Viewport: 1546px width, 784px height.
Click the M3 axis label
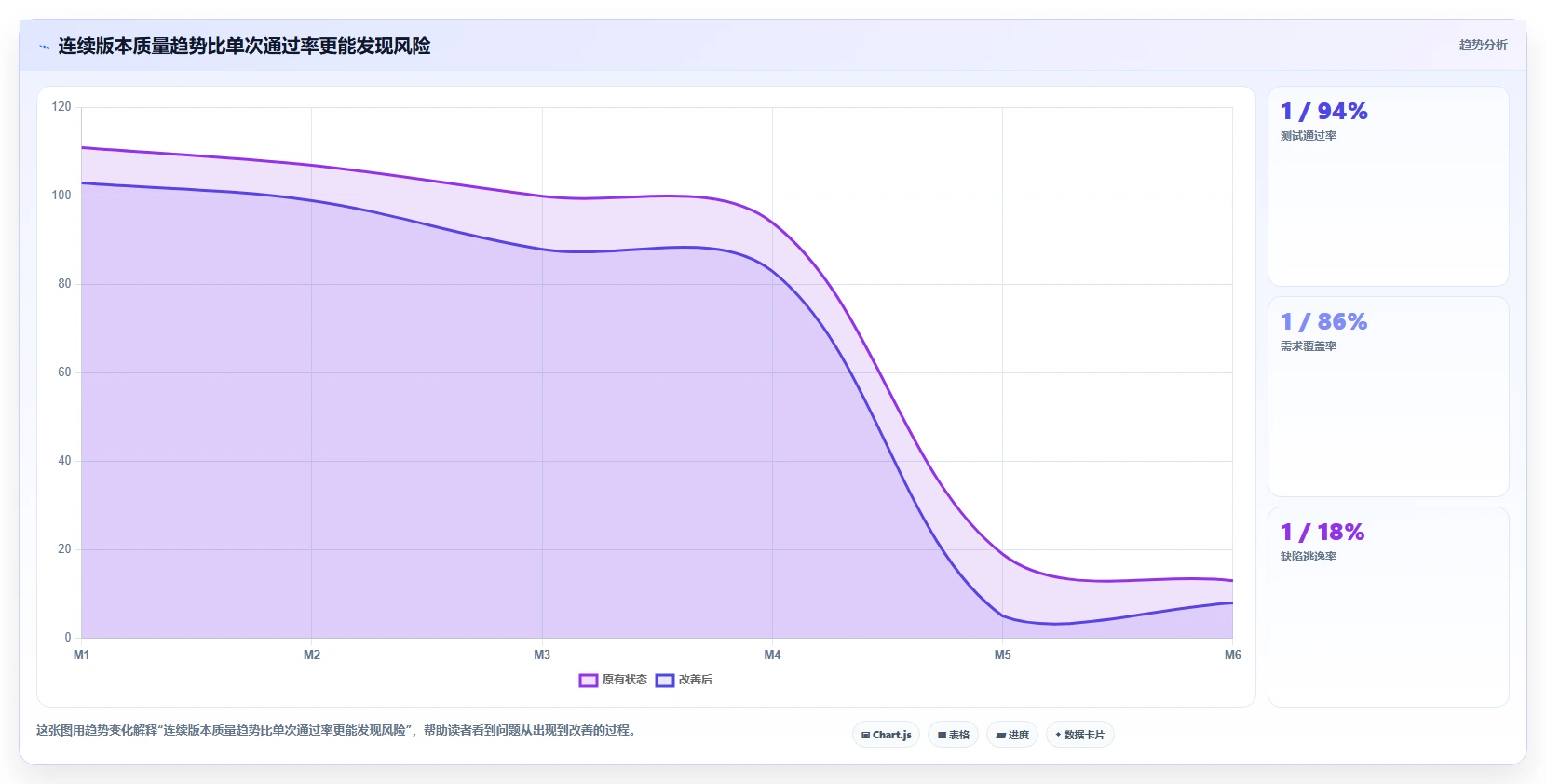pyautogui.click(x=542, y=656)
